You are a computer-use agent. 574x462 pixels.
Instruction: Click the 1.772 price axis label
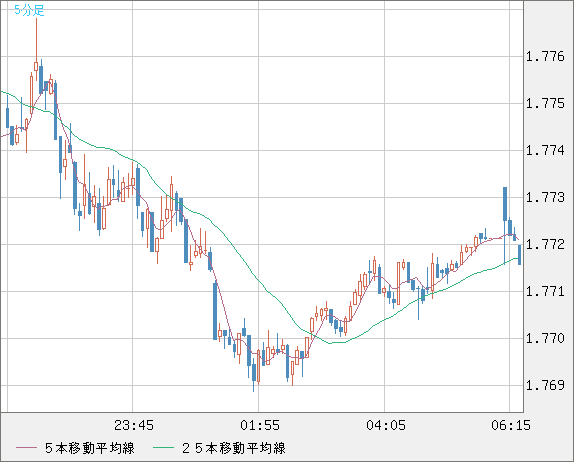545,245
